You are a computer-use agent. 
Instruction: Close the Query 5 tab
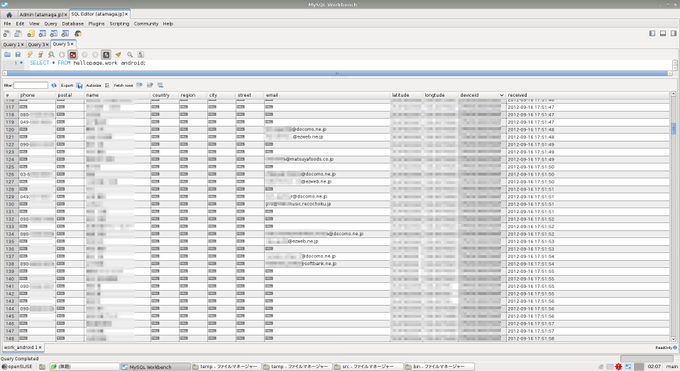[72, 44]
